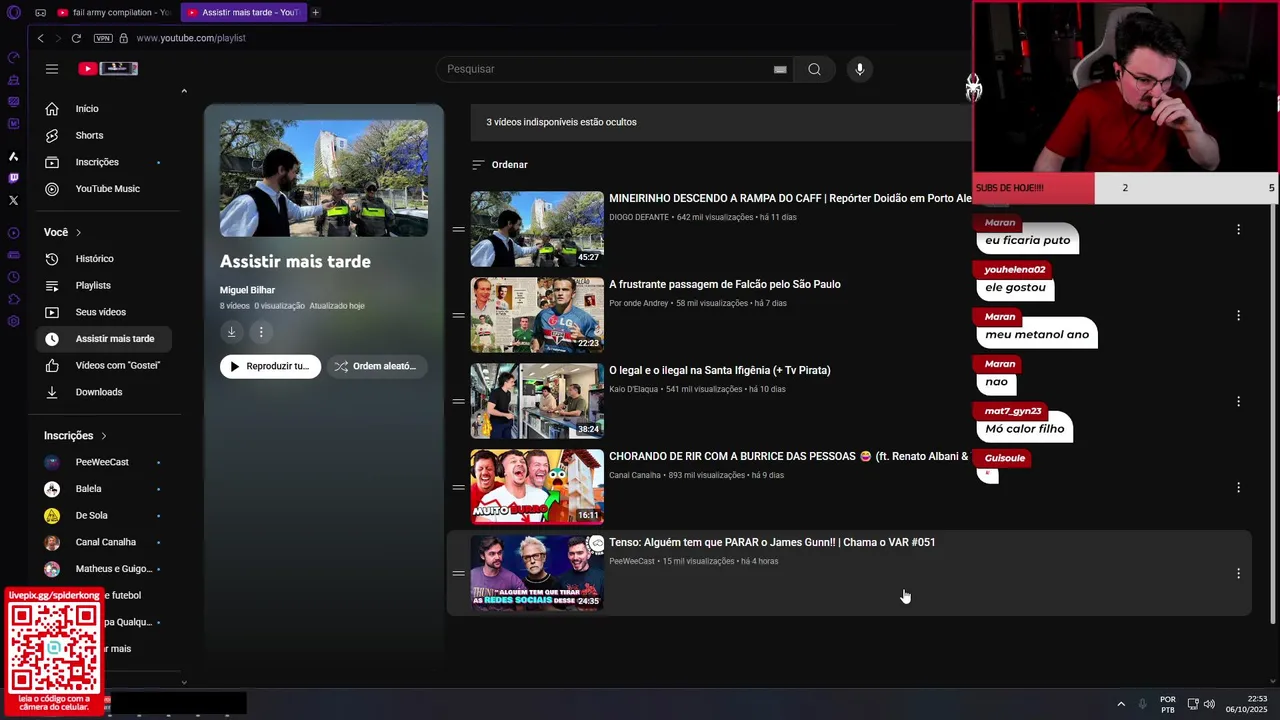
Task: Play MINEIRINHO DESCENDO A RAMPA video thumbnail
Action: click(x=537, y=229)
